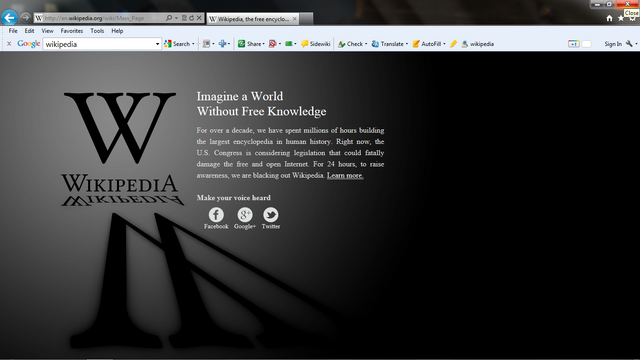The width and height of the screenshot is (640, 360).
Task: Click the large Wikipedia W logo
Action: 120,127
